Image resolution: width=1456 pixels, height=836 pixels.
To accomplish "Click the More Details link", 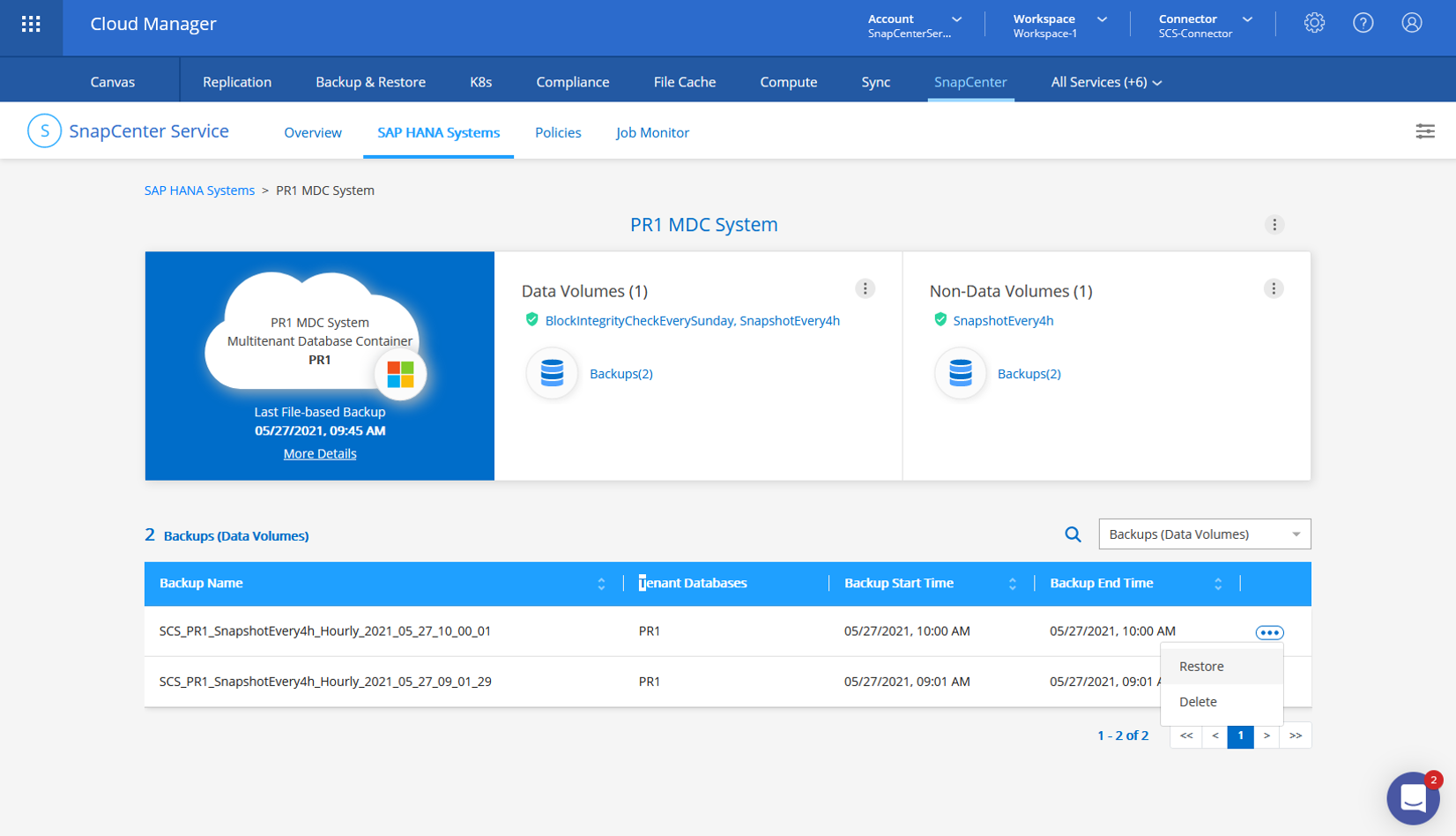I will pos(320,454).
